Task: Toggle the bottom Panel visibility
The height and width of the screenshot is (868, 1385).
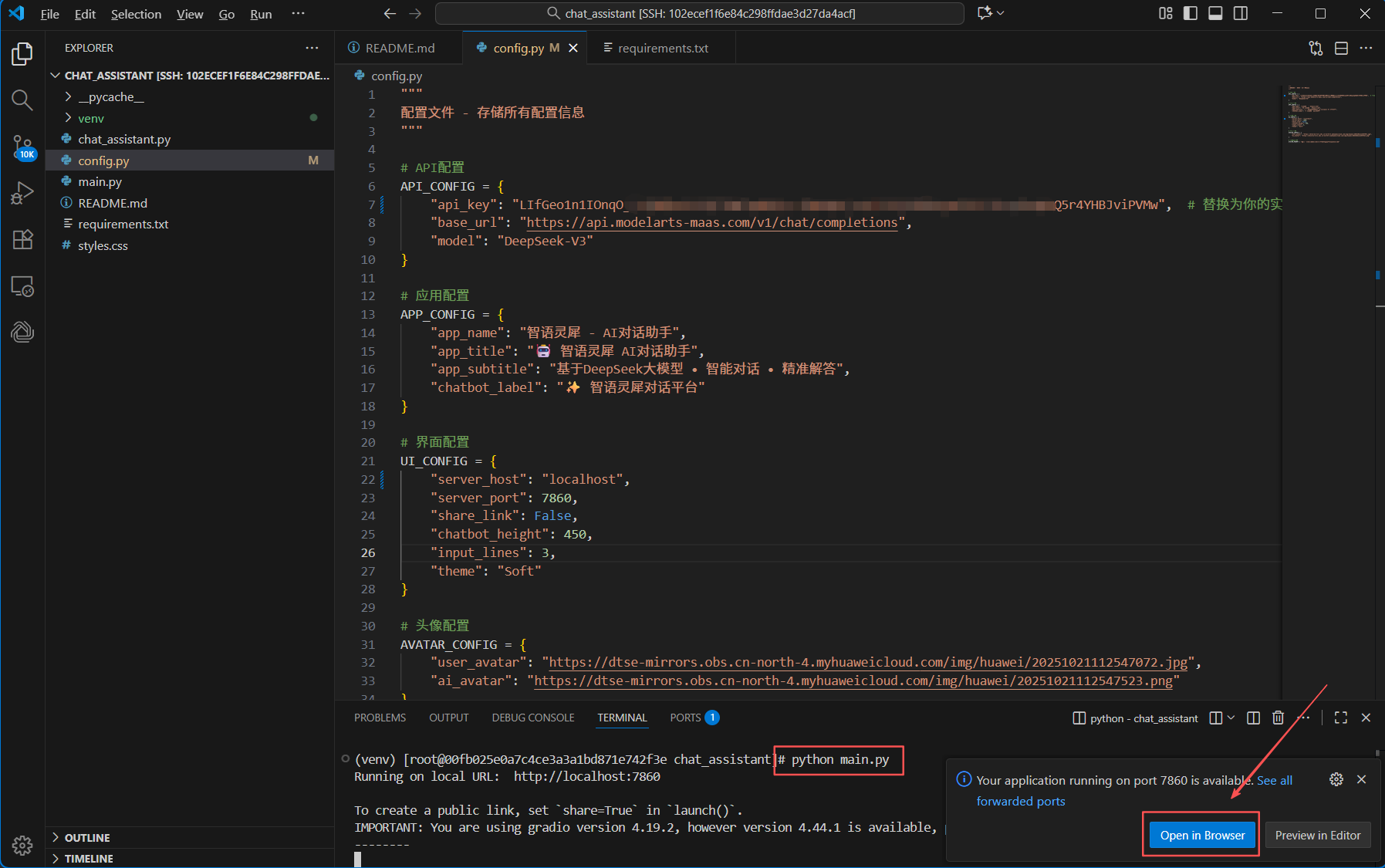Action: point(1215,13)
